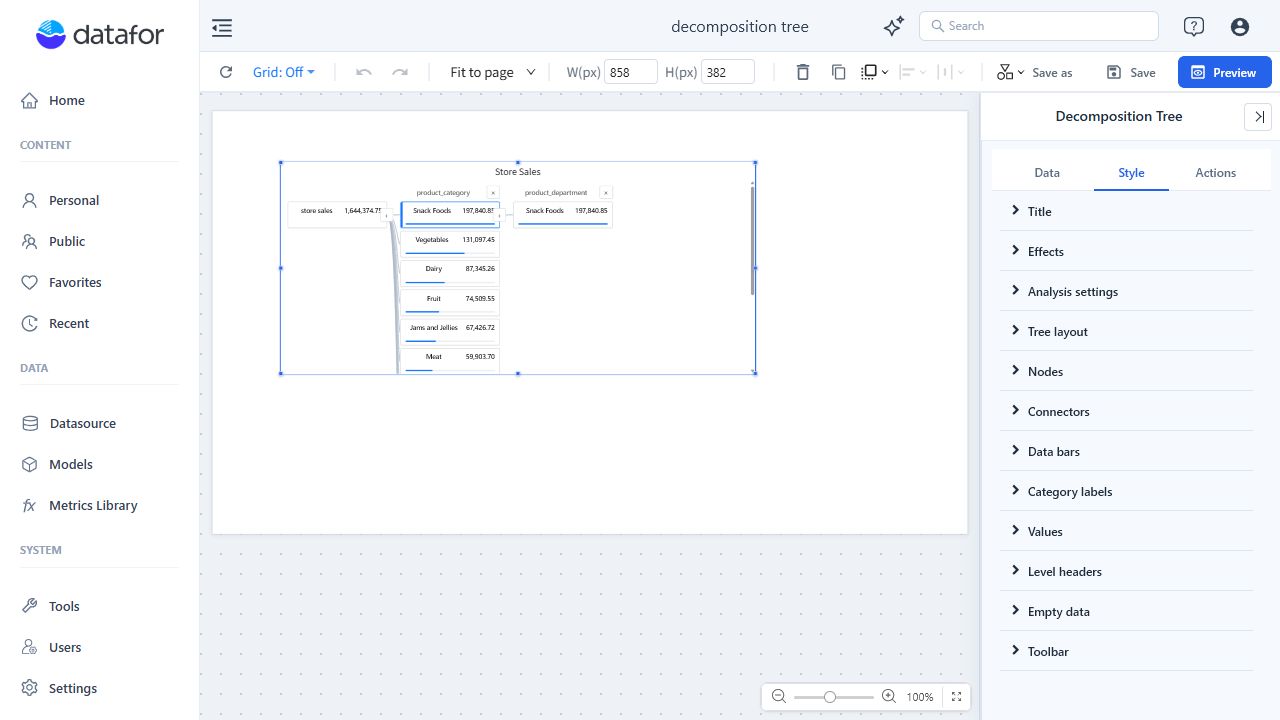Expand the Analysis settings section
This screenshot has height=720, width=1280.
tap(1126, 291)
